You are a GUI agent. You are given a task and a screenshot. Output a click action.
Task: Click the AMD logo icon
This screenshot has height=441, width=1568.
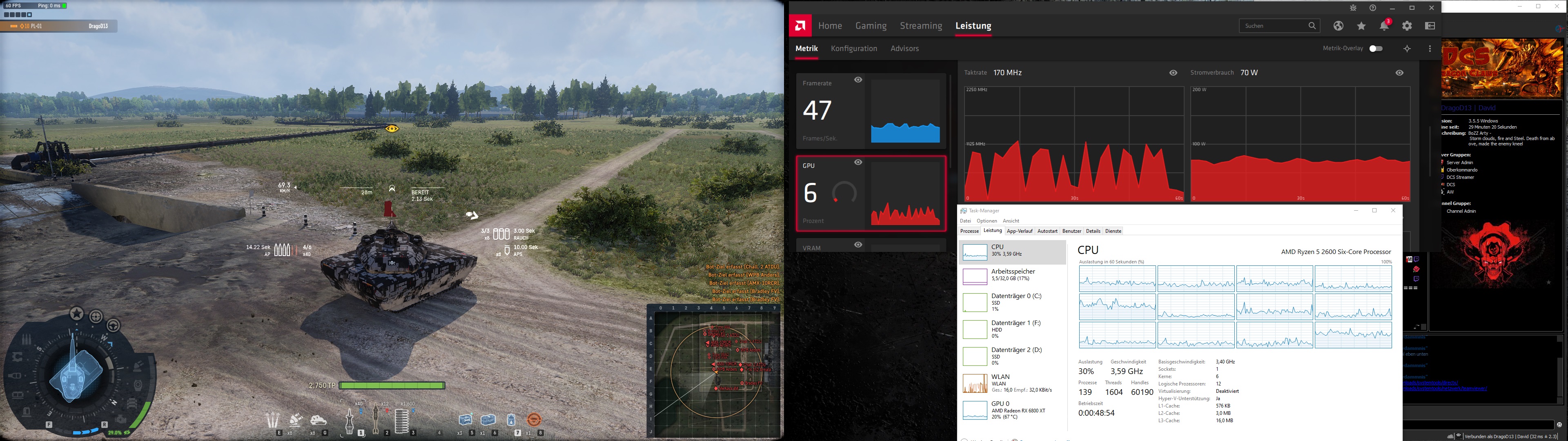[x=800, y=26]
